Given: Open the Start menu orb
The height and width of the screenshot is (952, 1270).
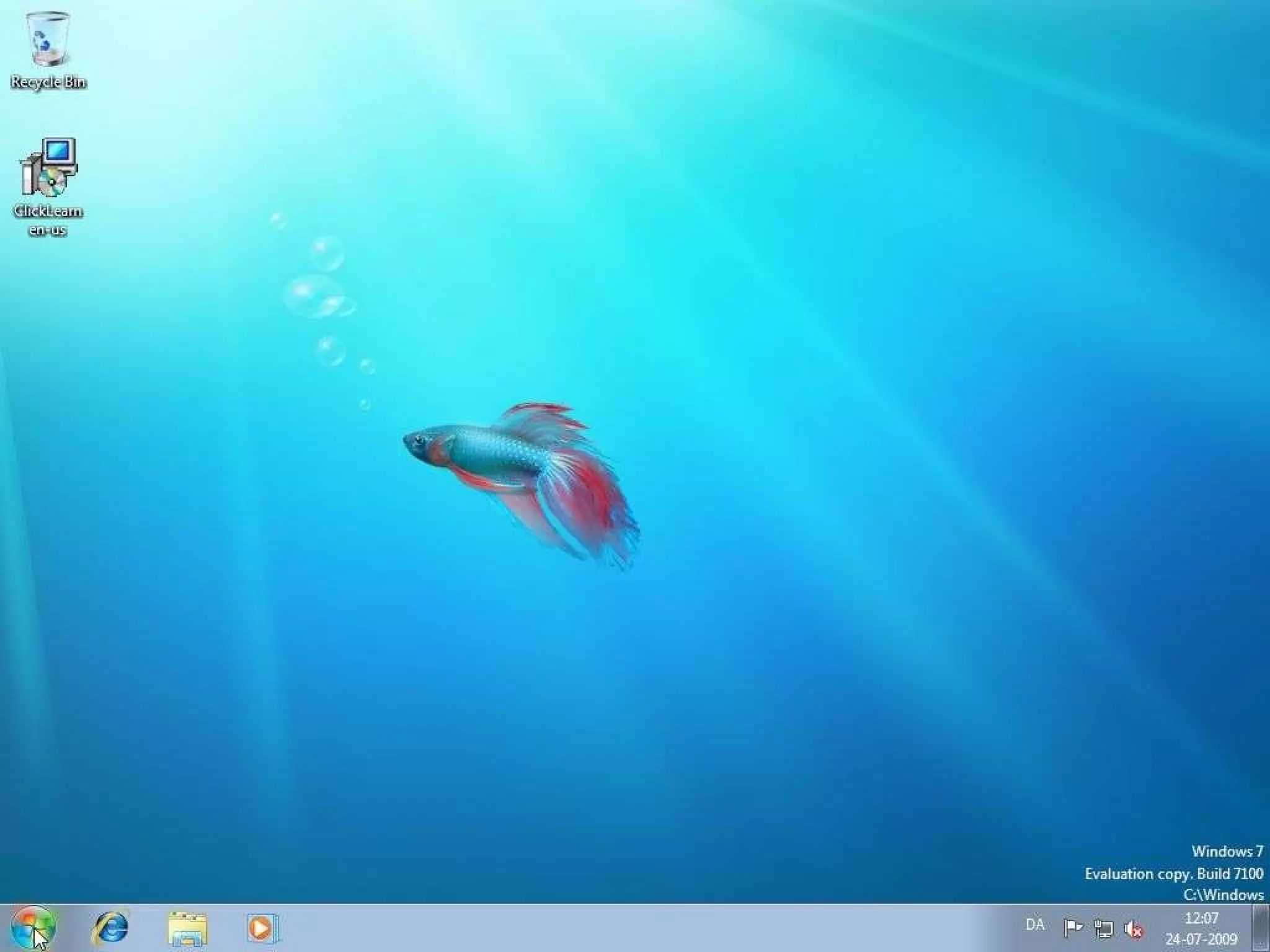Looking at the screenshot, I should pyautogui.click(x=34, y=928).
